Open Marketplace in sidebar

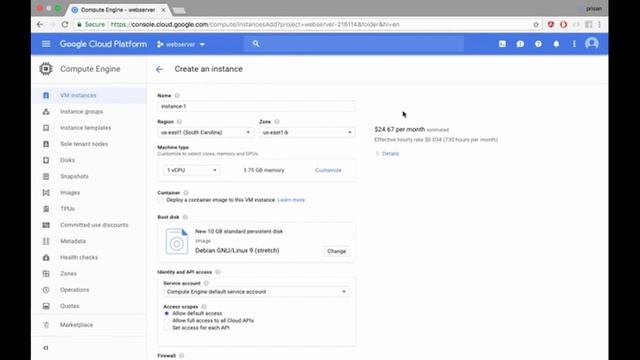76,325
